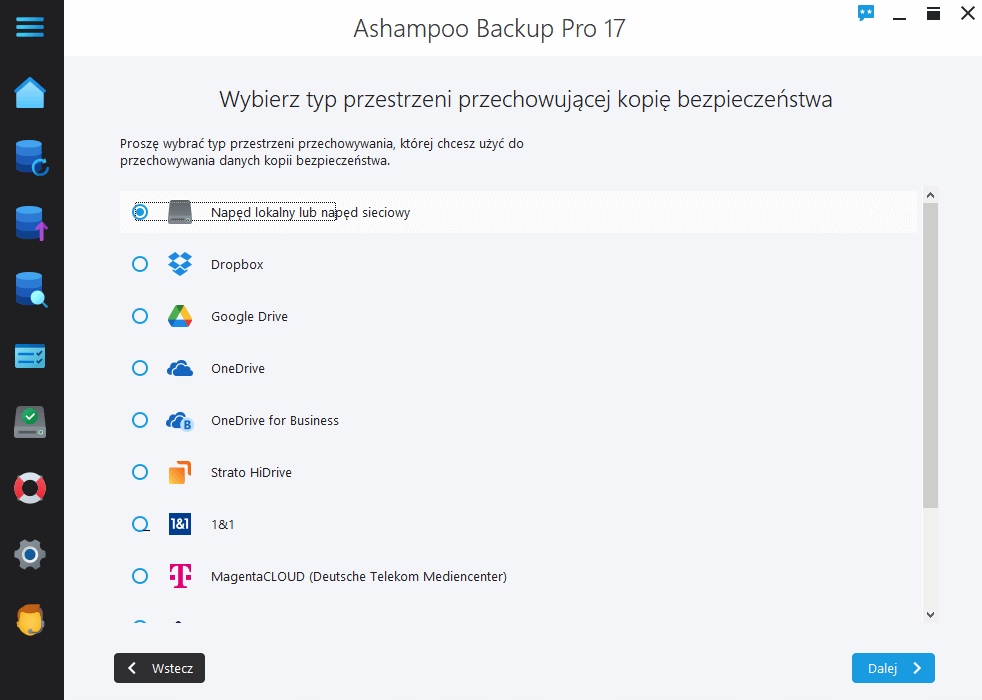Click the support agent avatar icon
The image size is (982, 700).
click(x=30, y=620)
